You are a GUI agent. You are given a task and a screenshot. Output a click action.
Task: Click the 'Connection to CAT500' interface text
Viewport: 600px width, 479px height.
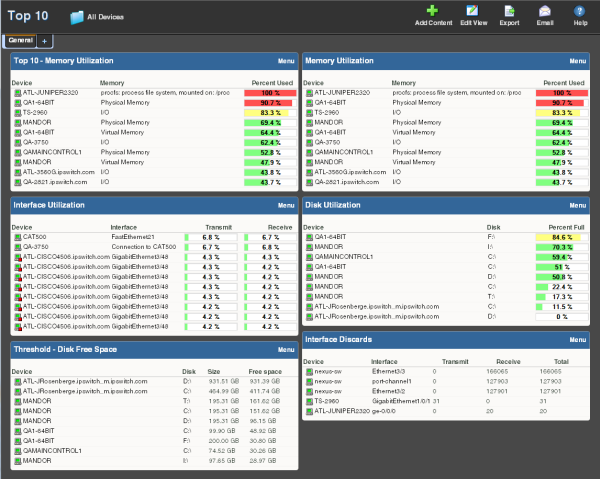click(x=144, y=247)
